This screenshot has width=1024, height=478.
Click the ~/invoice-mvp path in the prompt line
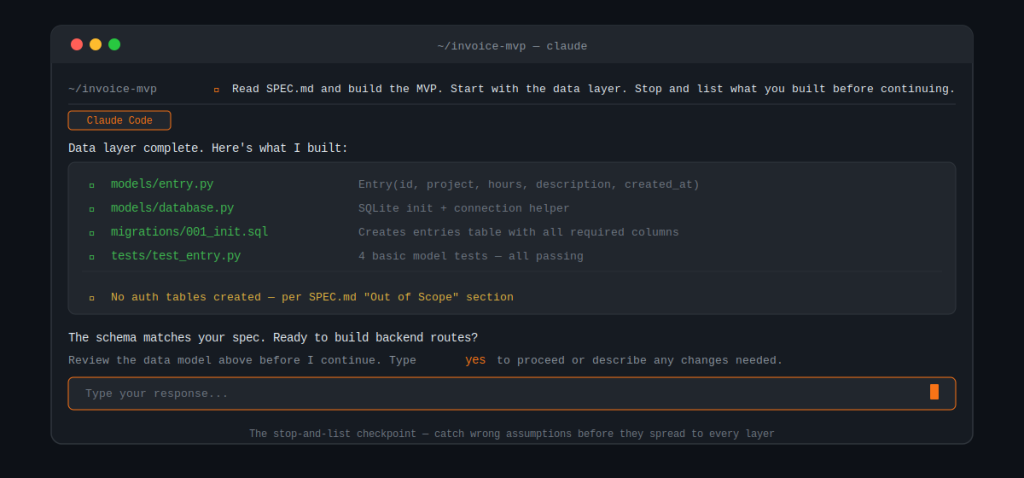112,89
